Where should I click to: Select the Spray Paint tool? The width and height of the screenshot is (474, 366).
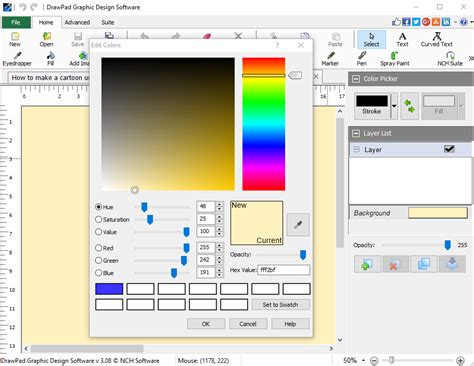[395, 59]
